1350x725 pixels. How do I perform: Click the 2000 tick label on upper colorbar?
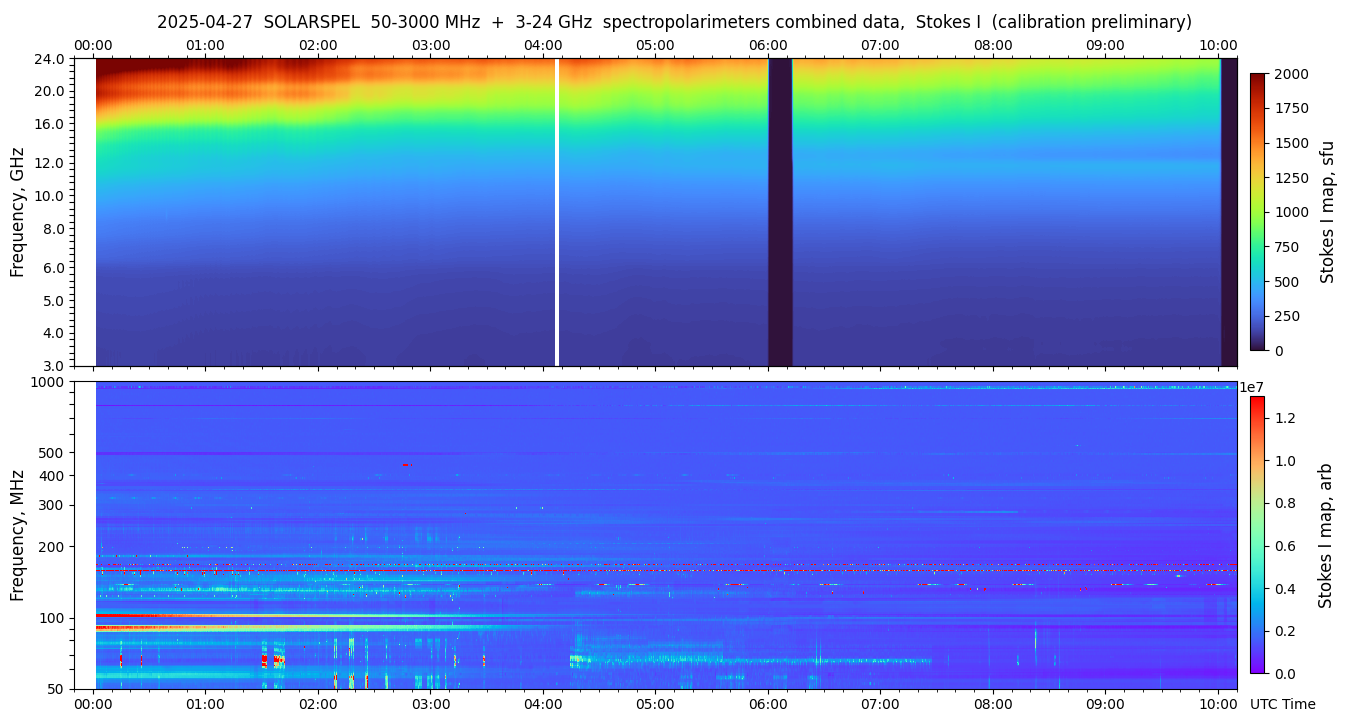[1291, 74]
